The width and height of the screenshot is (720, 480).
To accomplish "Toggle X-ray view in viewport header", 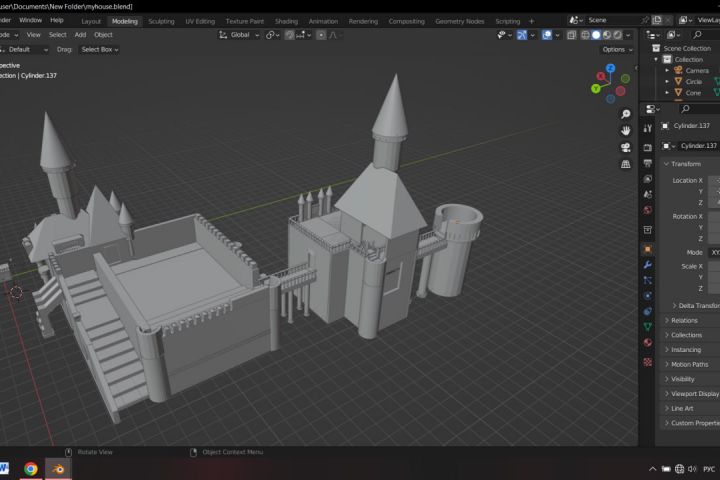I will [x=571, y=35].
